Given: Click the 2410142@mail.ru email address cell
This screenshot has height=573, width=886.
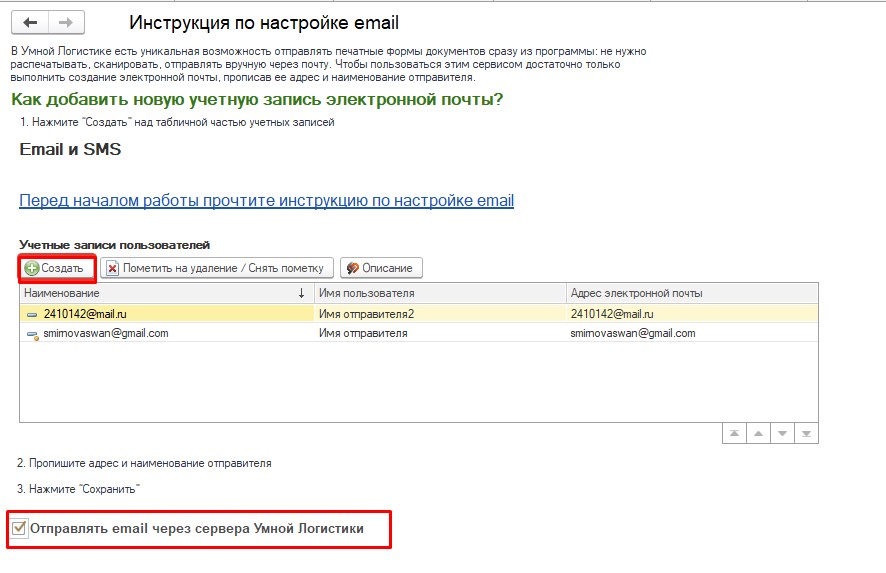Looking at the screenshot, I should [692, 314].
